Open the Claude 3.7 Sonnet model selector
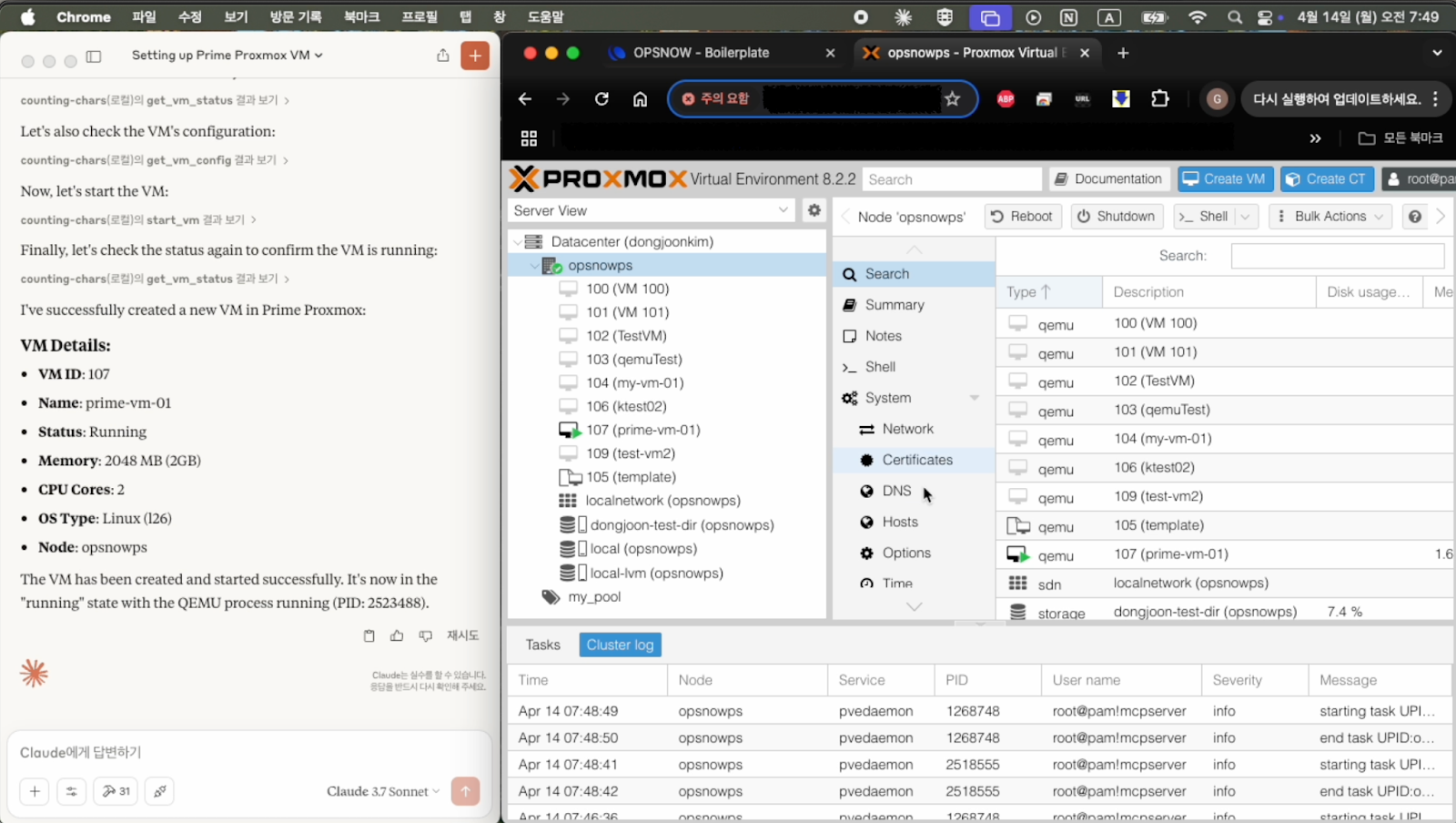The height and width of the screenshot is (823, 1456). (x=383, y=791)
